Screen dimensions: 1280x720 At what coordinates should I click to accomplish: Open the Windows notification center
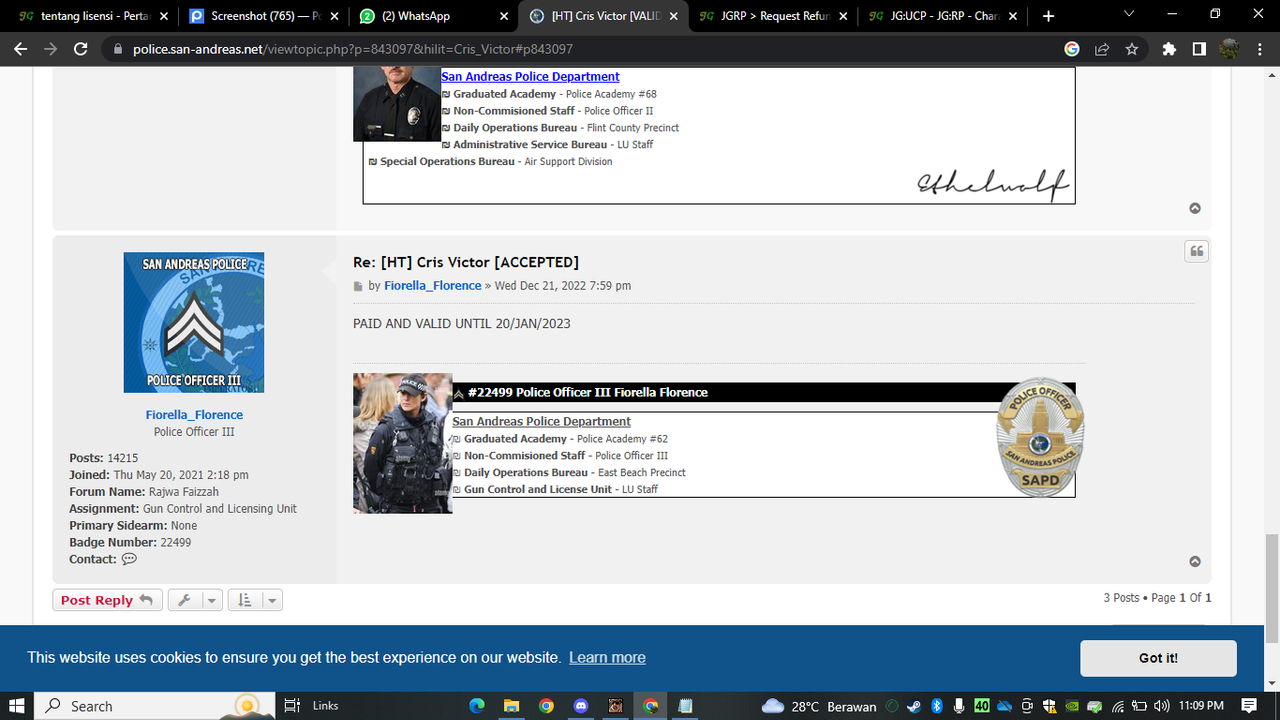coord(1249,706)
